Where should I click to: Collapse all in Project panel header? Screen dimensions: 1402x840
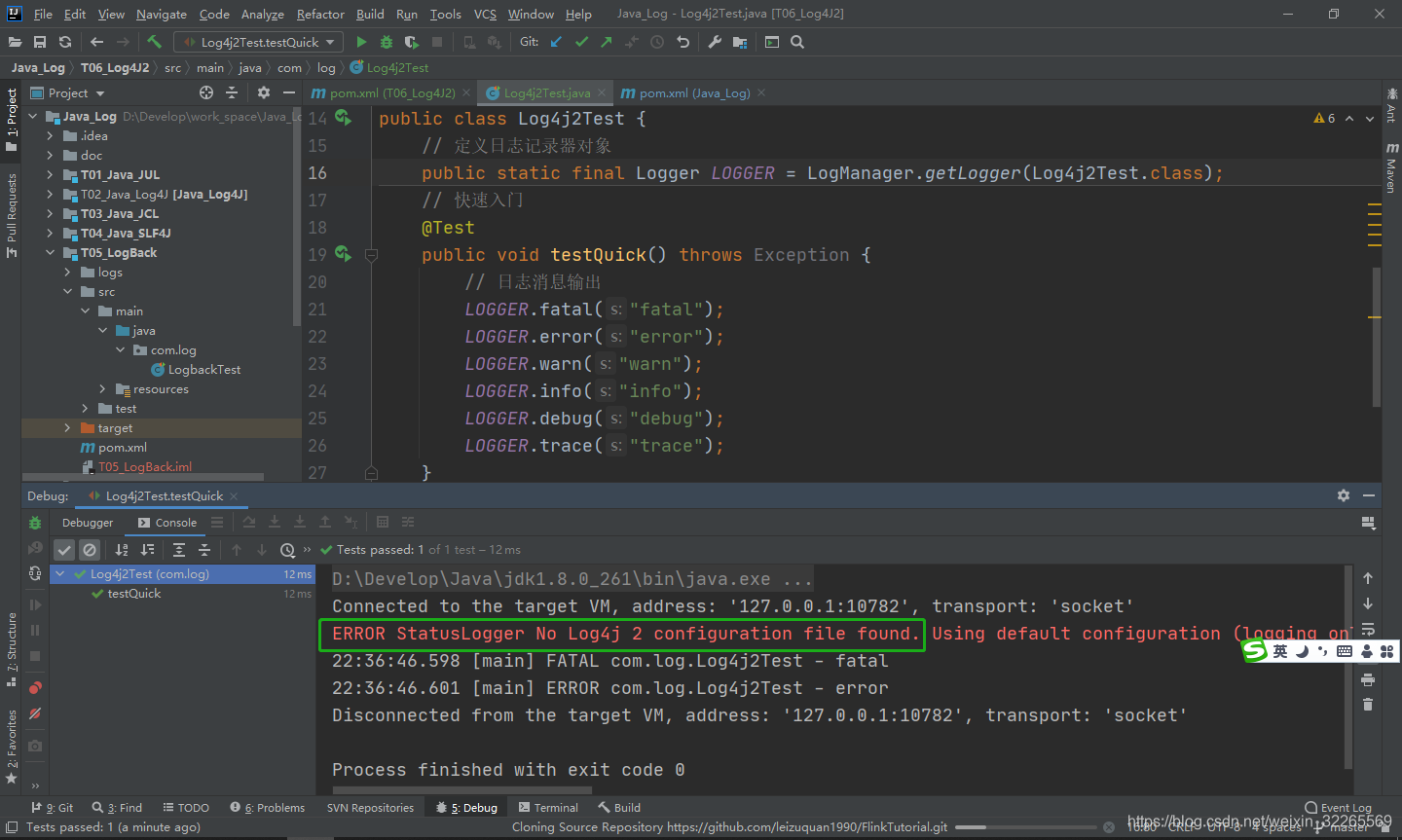(x=232, y=92)
